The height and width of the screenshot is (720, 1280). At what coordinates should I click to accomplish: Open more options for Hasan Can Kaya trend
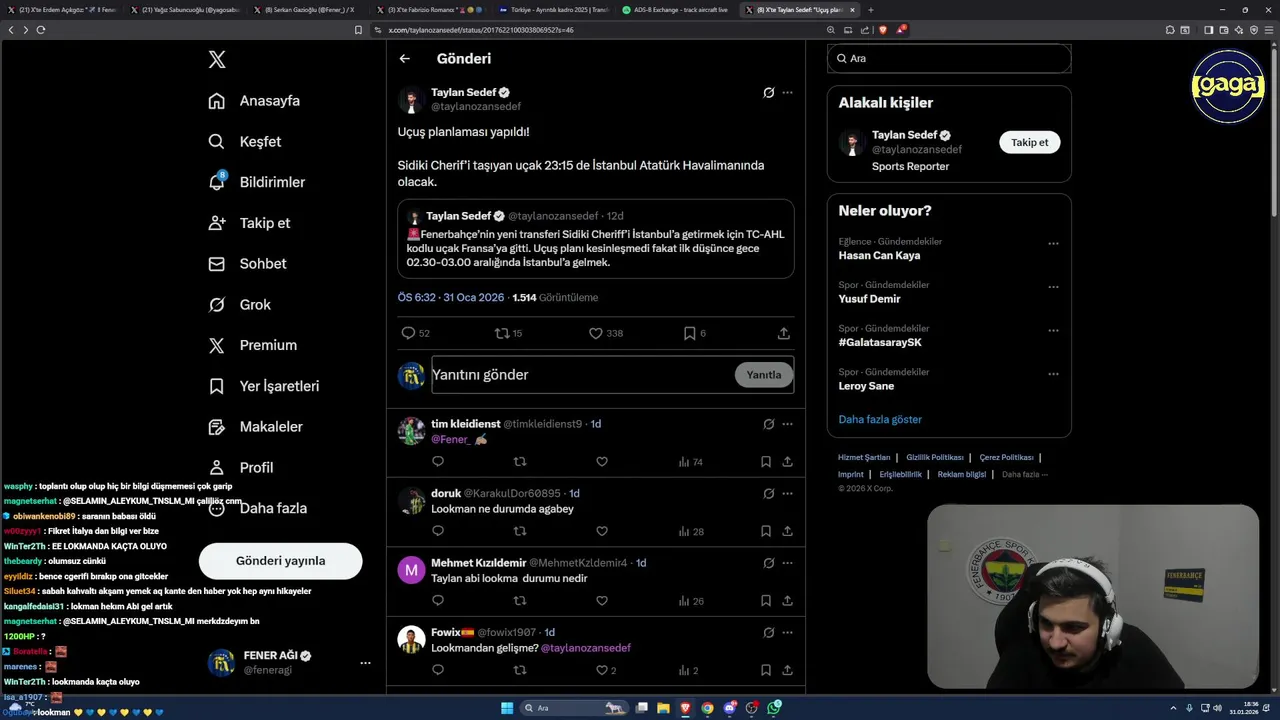(1053, 244)
